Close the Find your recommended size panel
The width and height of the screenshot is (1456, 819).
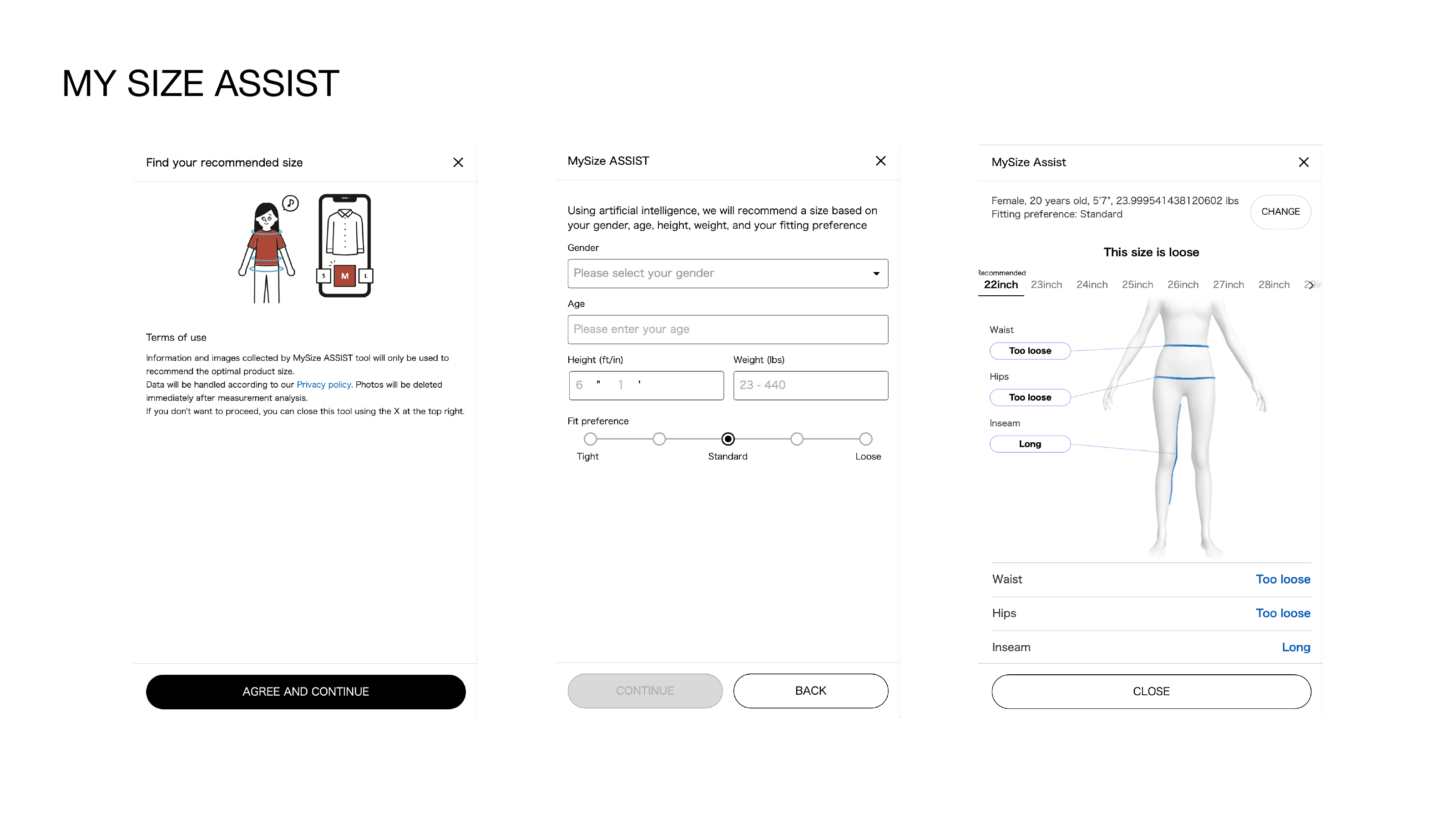(458, 162)
